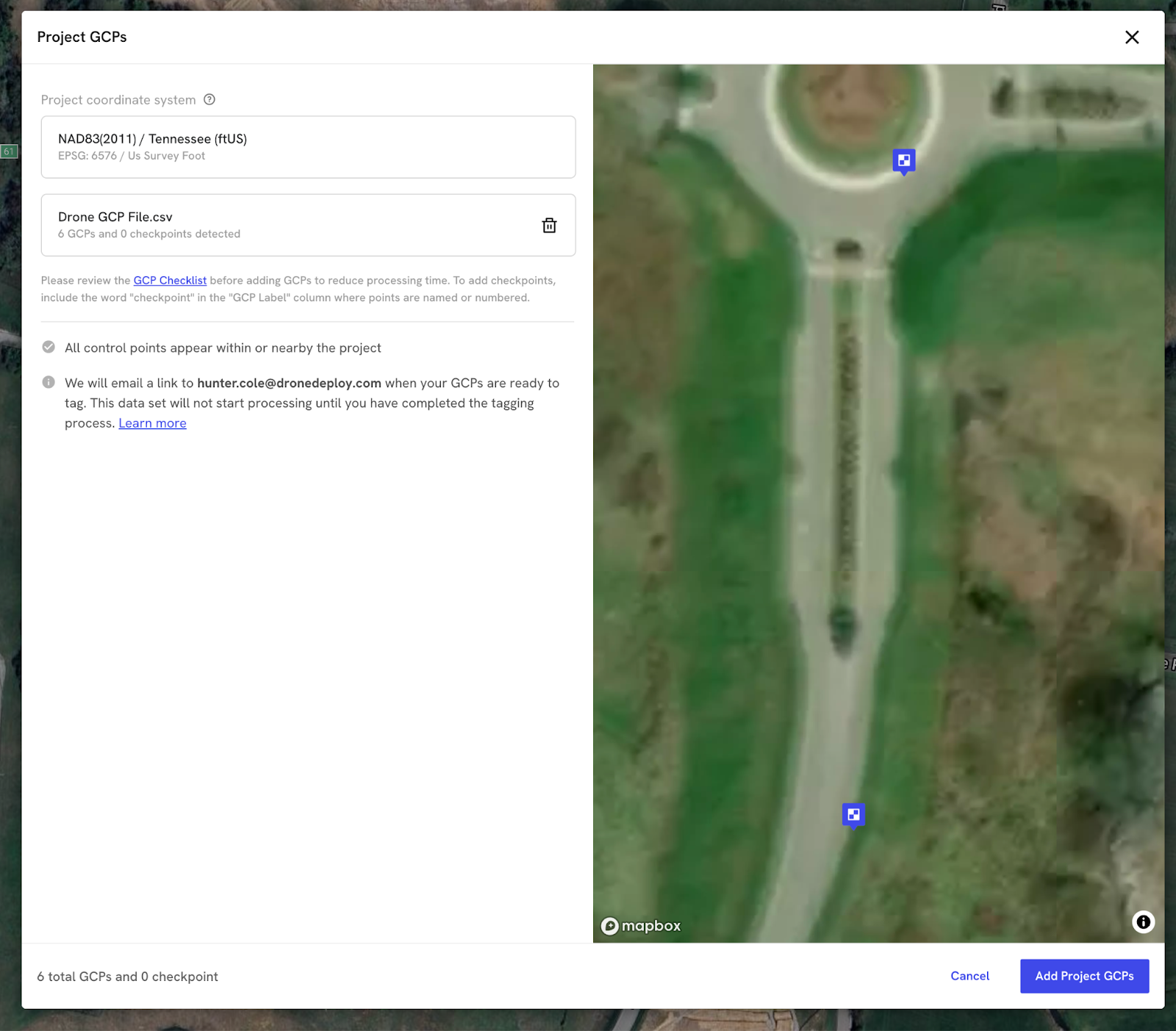Click the checkmark icon for control points status
The image size is (1176, 1031).
(49, 348)
